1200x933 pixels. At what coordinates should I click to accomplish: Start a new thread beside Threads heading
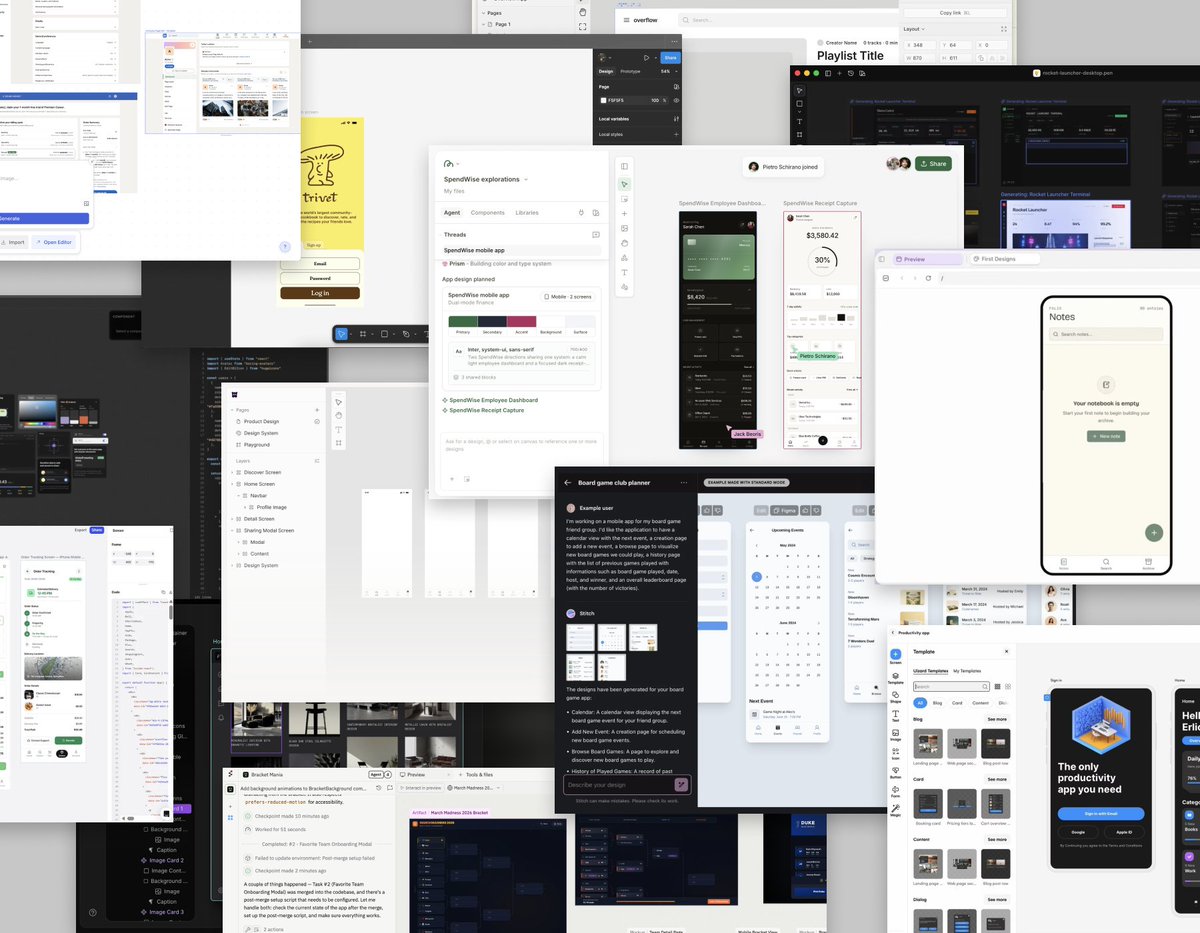[x=596, y=235]
